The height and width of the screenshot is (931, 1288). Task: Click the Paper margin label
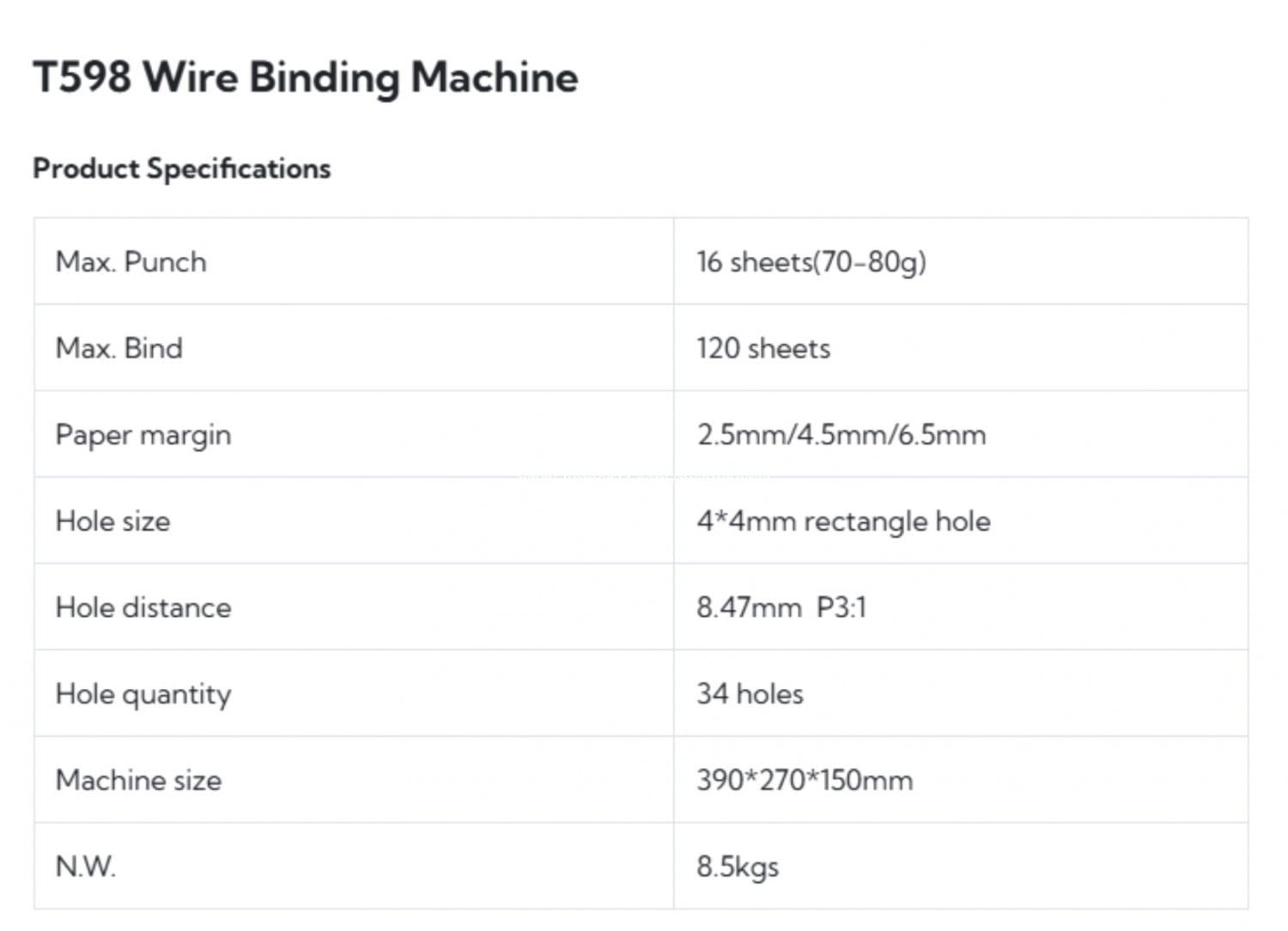[143, 435]
